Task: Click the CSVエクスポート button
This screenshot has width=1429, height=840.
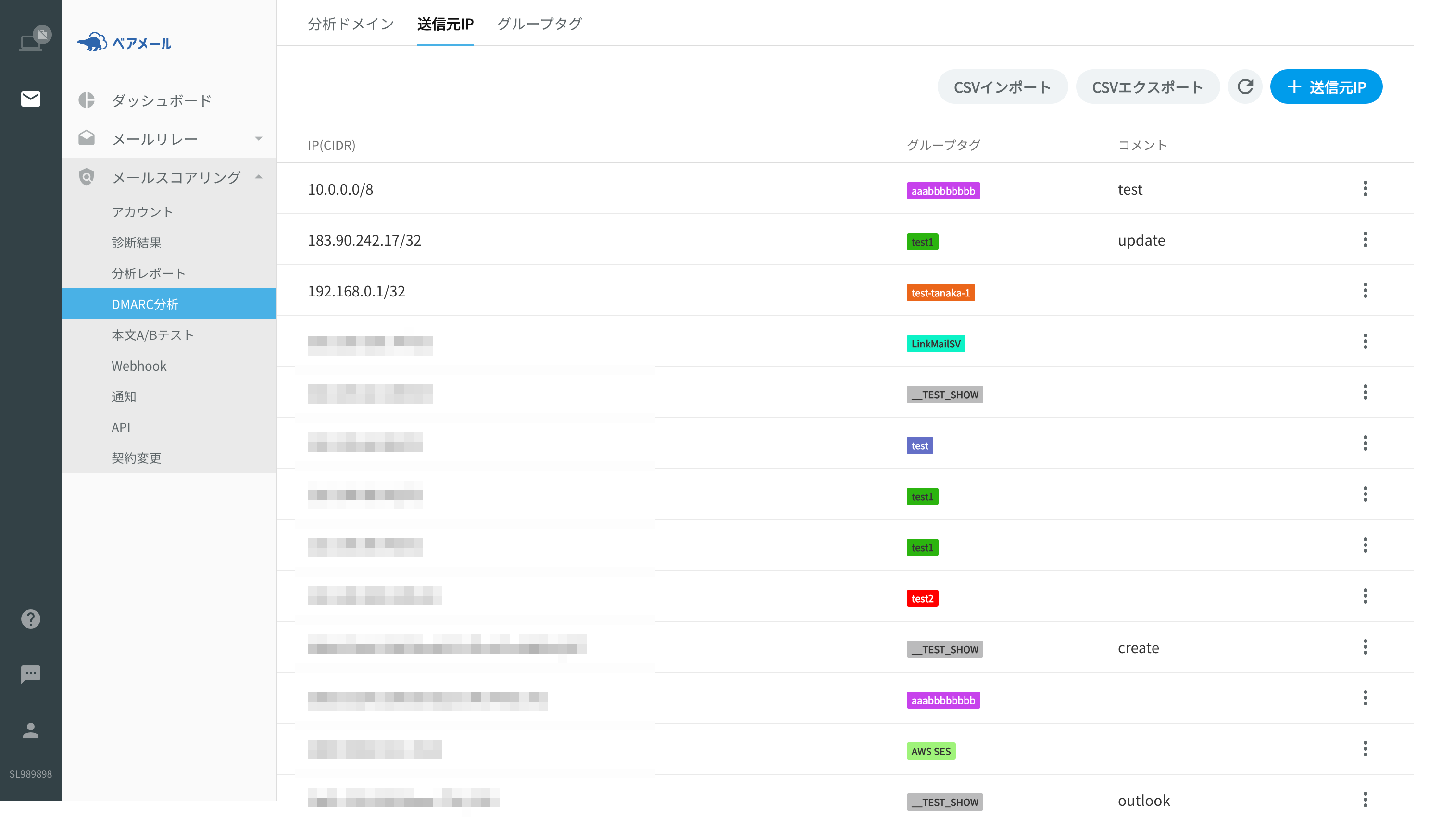Action: coord(1148,86)
